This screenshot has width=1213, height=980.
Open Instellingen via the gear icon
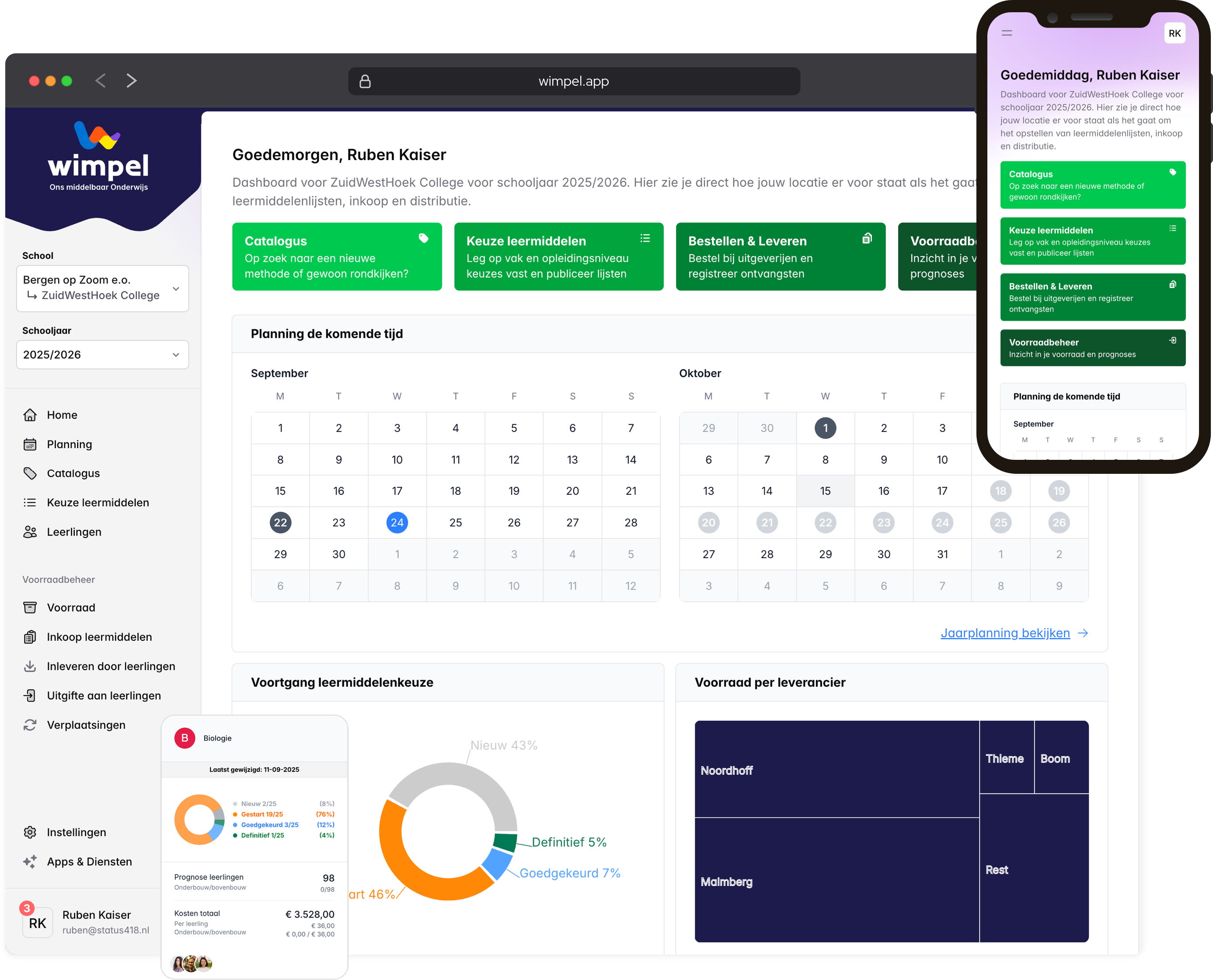click(30, 832)
